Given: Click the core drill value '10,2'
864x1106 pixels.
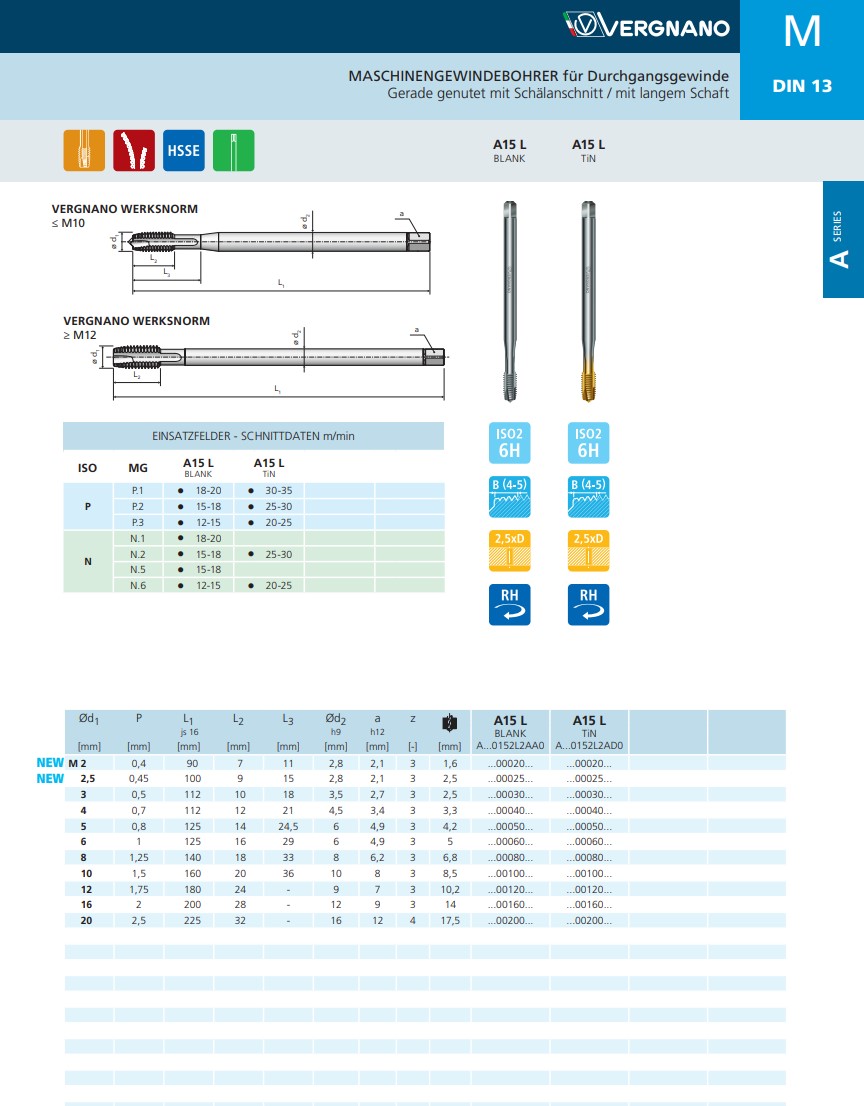Looking at the screenshot, I should (x=450, y=889).
